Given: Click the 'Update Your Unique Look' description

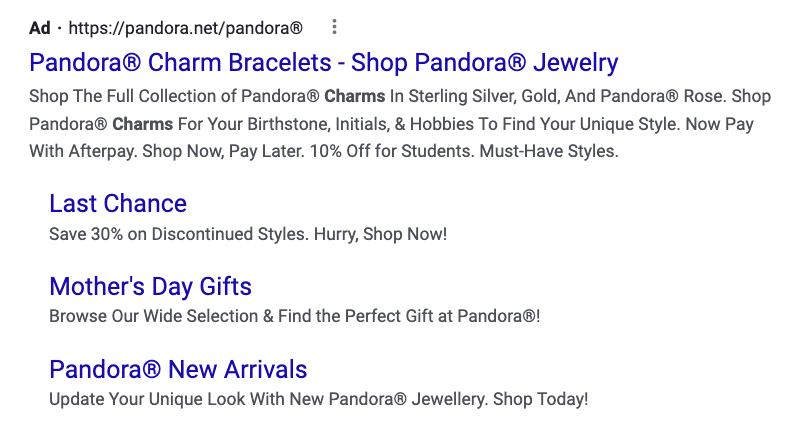Looking at the screenshot, I should pos(149,399).
